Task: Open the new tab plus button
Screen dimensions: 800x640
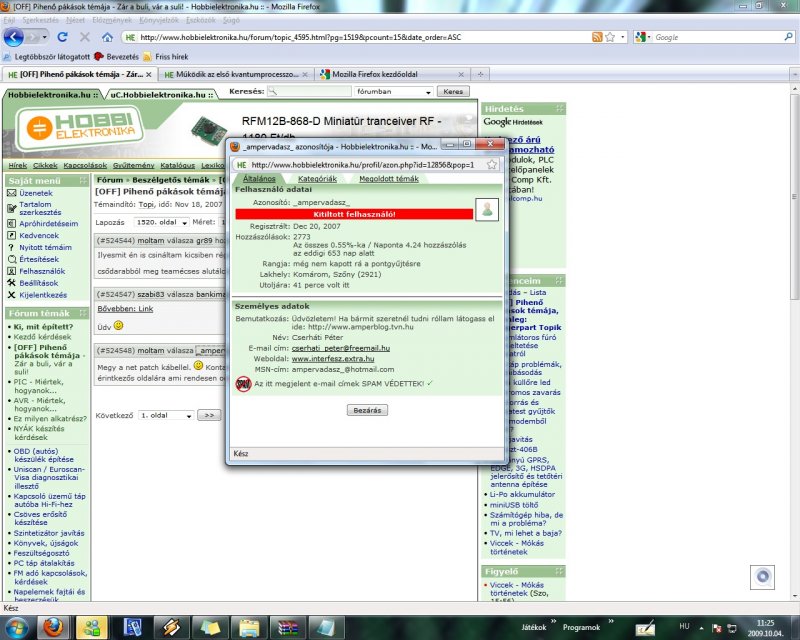Action: pyautogui.click(x=480, y=74)
